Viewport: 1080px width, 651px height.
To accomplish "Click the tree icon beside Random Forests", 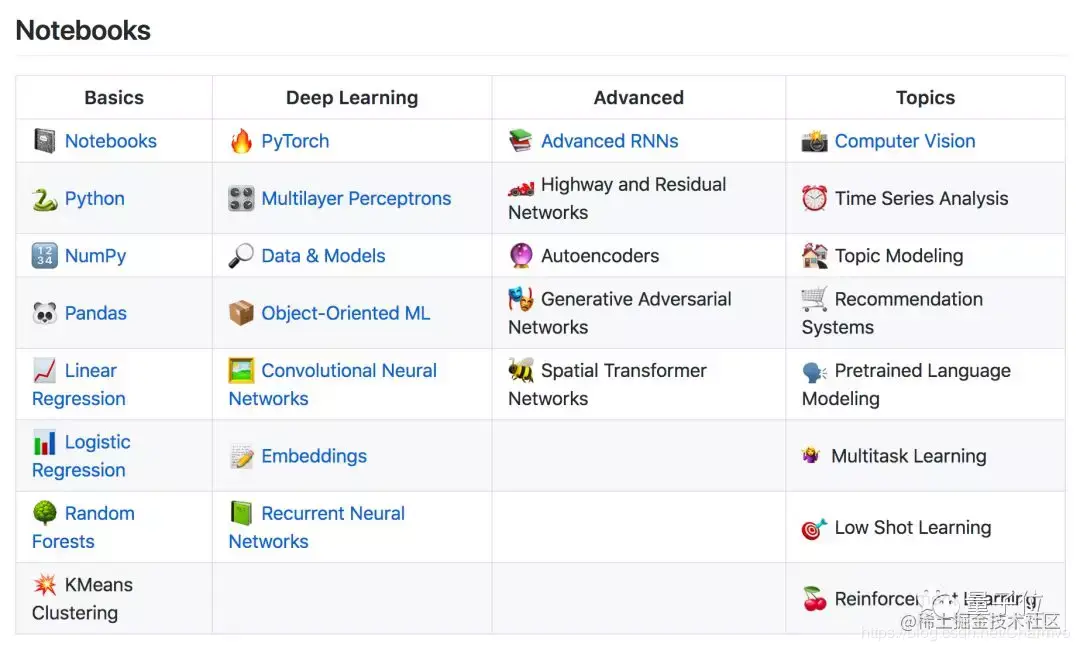I will pos(44,513).
